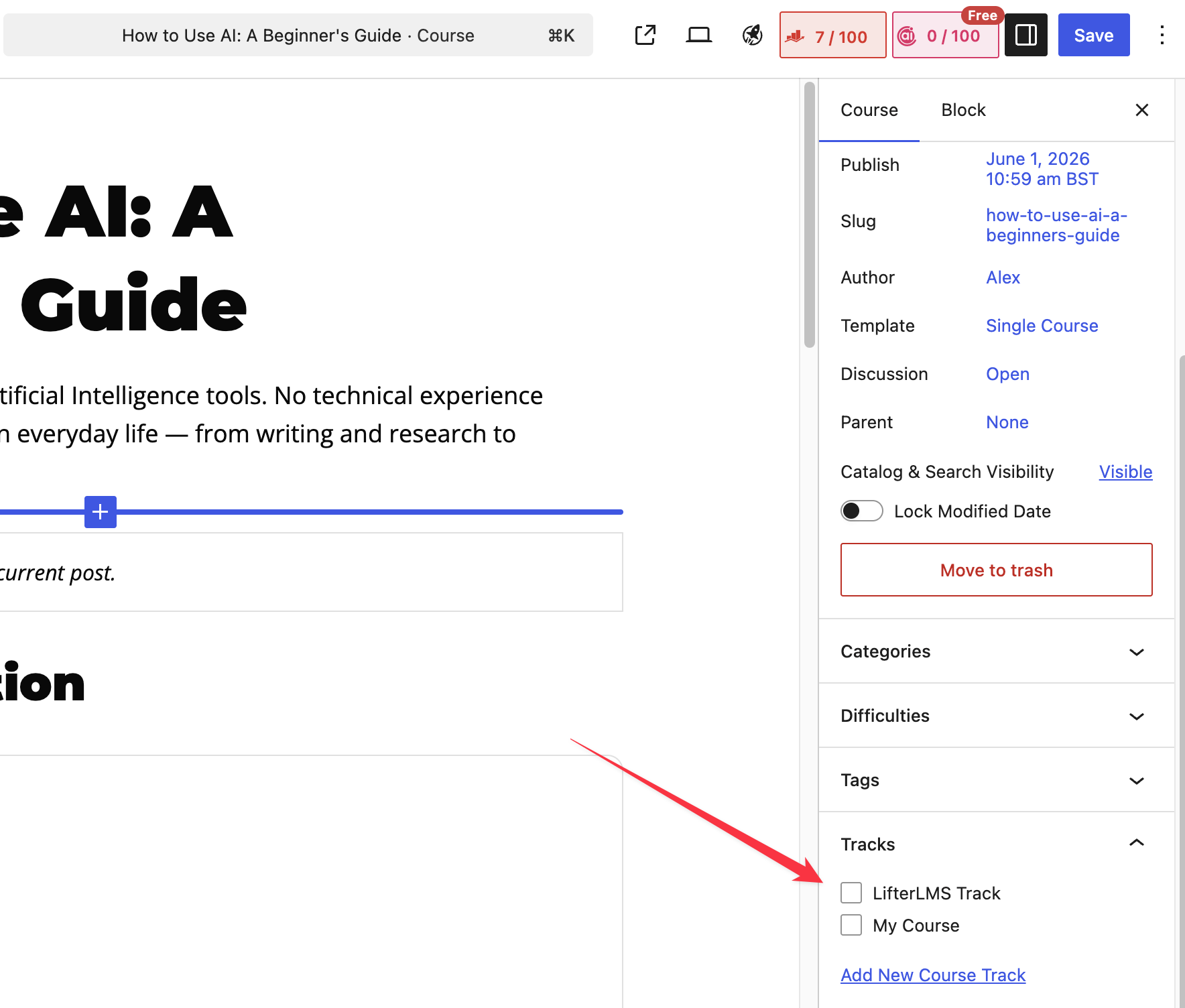Open the AI score 0 / 100 panel
The height and width of the screenshot is (1008, 1185).
coord(945,36)
